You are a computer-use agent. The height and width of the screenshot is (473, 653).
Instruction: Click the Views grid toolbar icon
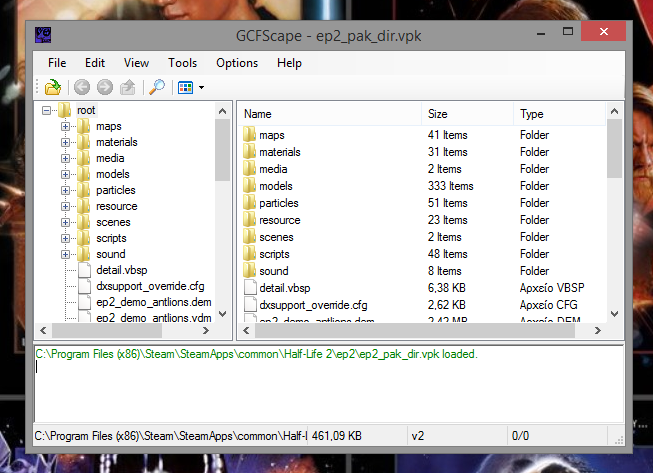[x=185, y=87]
